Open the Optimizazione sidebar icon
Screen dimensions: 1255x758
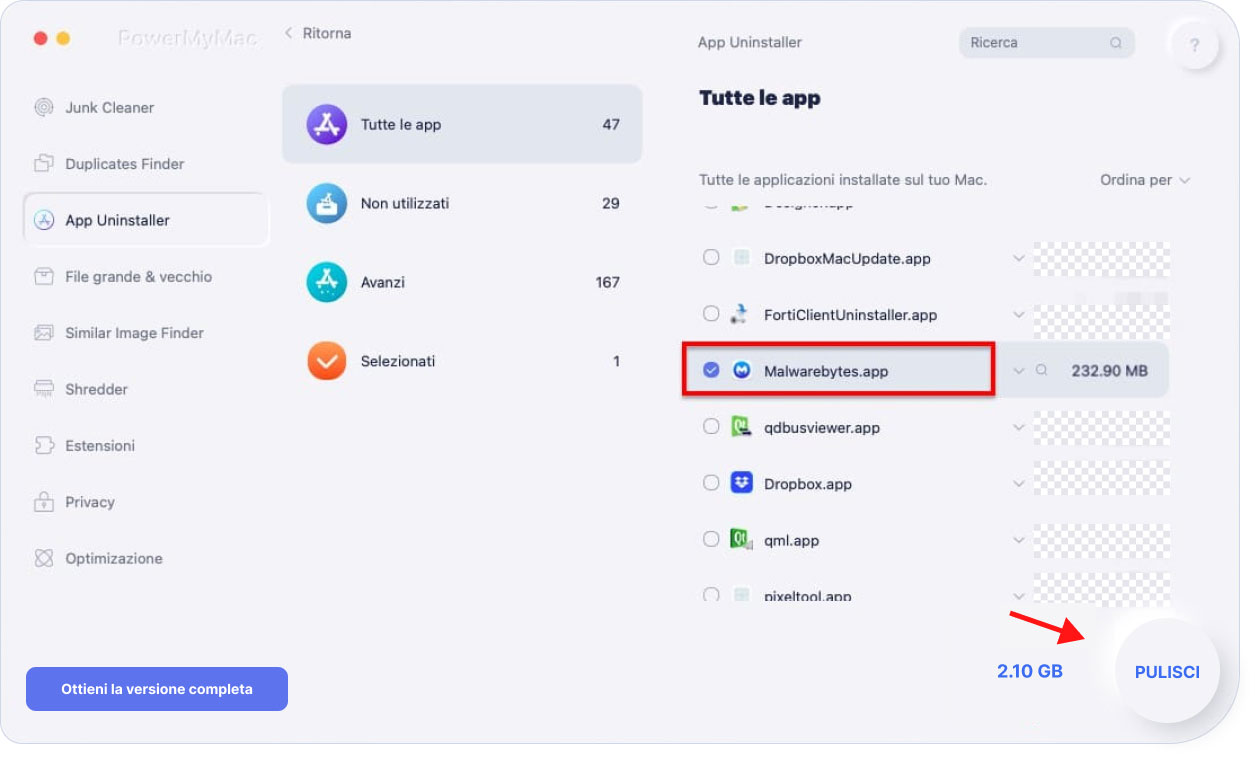click(44, 558)
